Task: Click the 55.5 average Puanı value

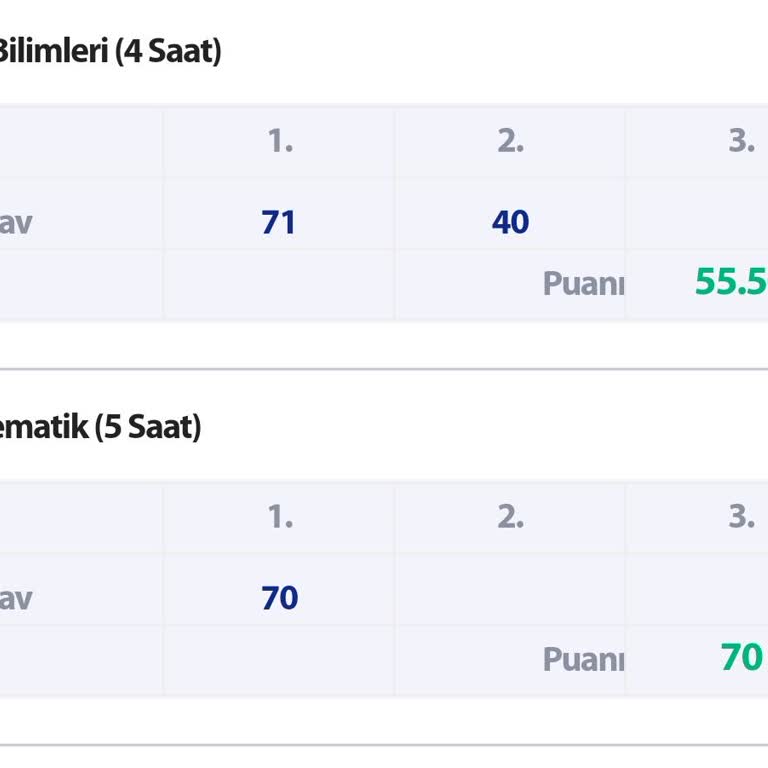Action: pos(731,282)
